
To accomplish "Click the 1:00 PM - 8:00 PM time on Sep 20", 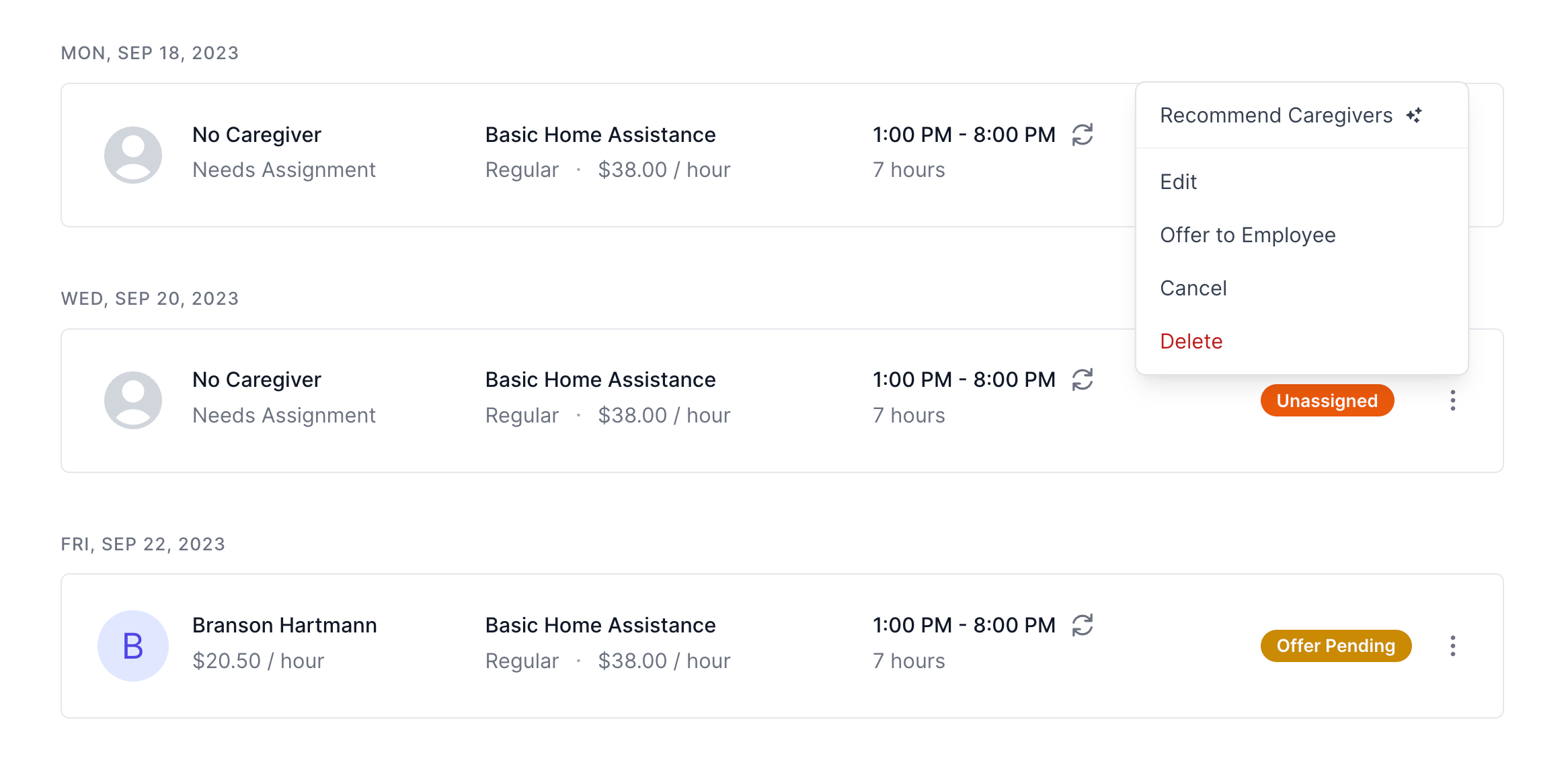I will coord(964,379).
